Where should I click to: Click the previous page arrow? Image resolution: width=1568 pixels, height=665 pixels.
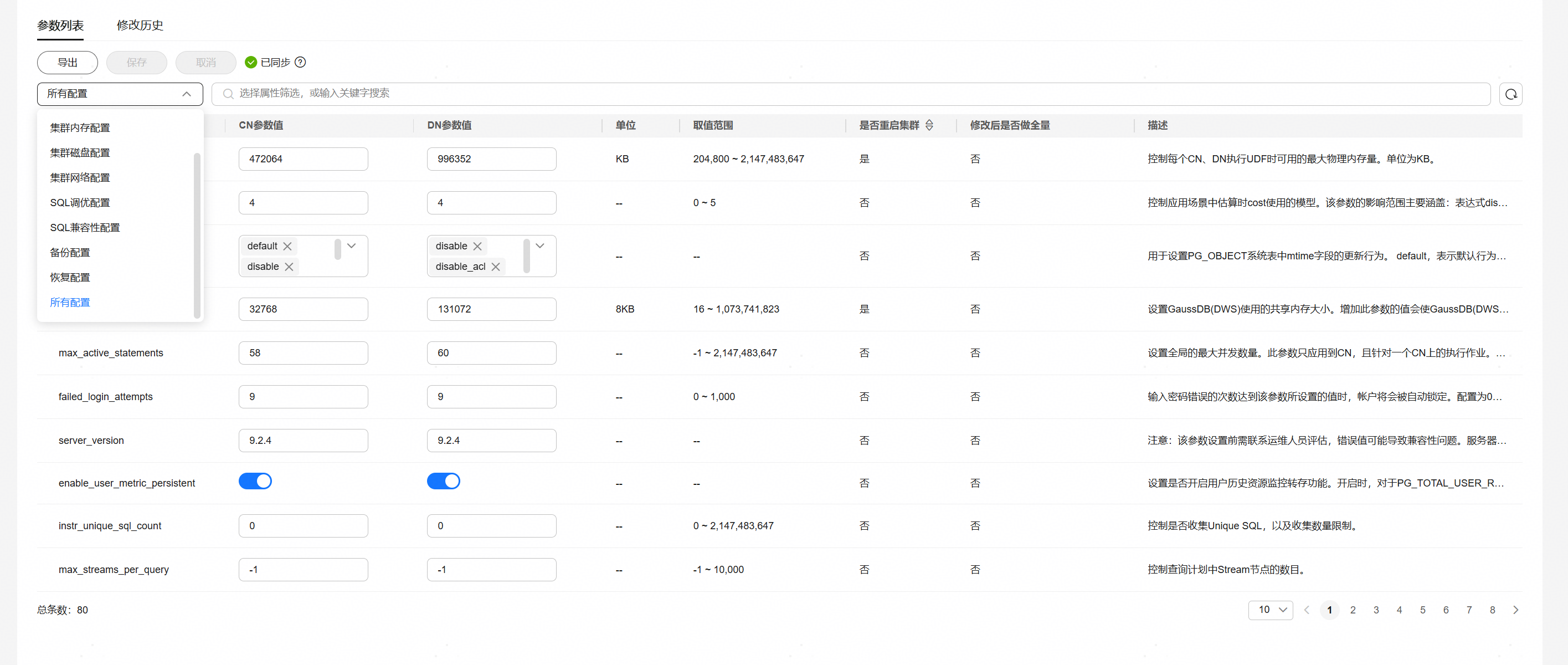[1306, 610]
